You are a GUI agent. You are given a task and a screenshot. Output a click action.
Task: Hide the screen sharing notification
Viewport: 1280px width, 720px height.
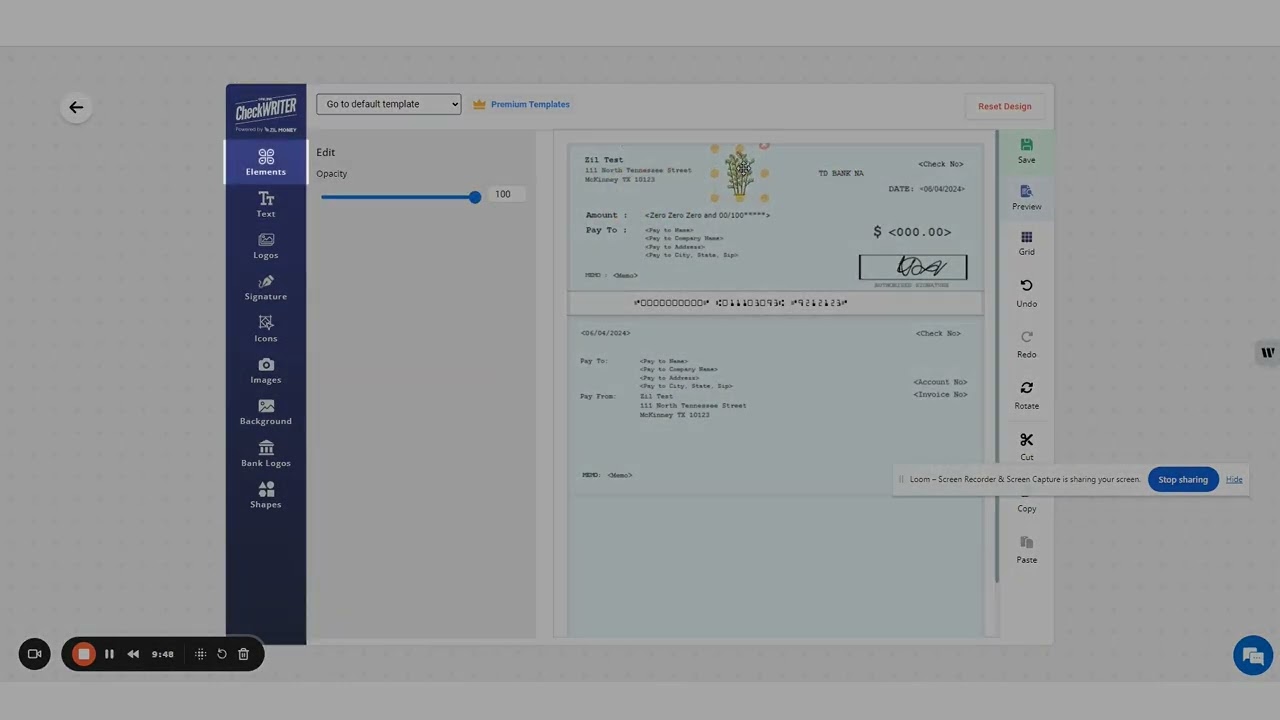tap(1234, 479)
